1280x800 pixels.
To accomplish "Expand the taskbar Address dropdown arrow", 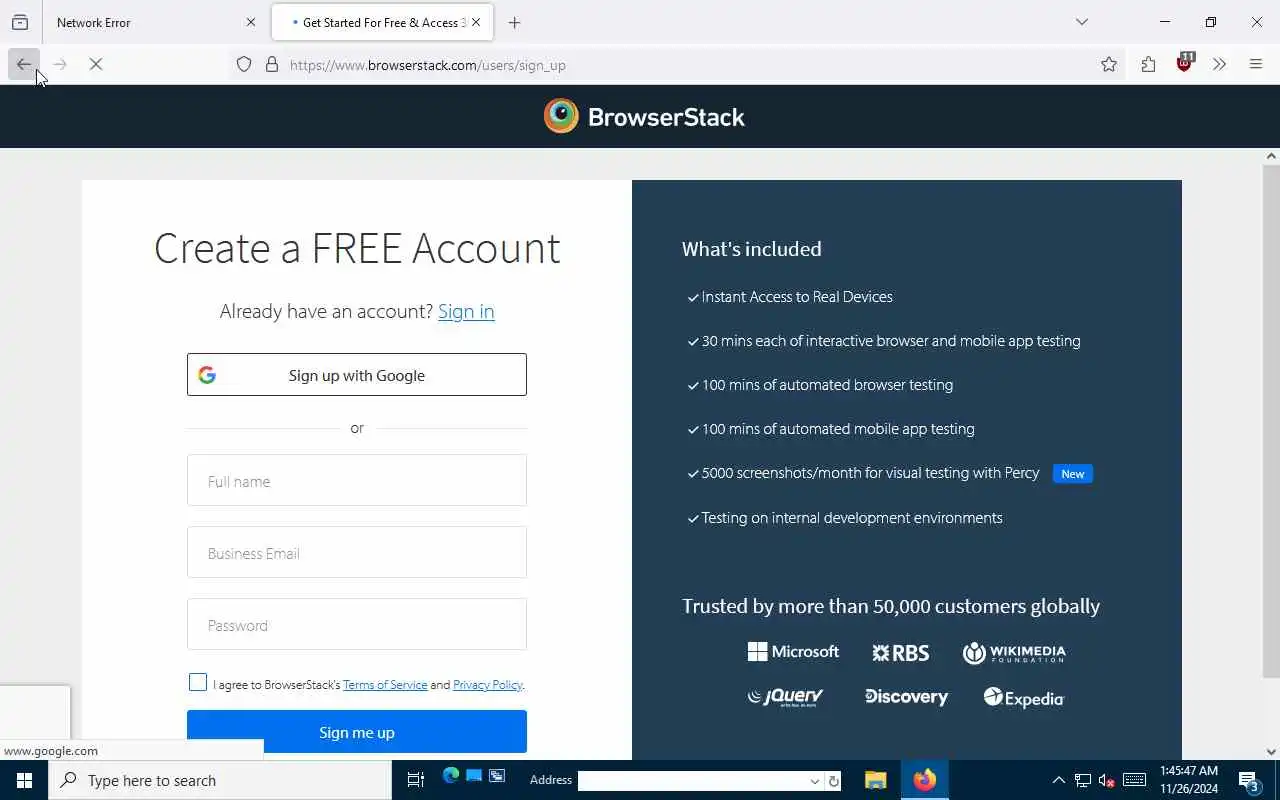I will coord(815,781).
